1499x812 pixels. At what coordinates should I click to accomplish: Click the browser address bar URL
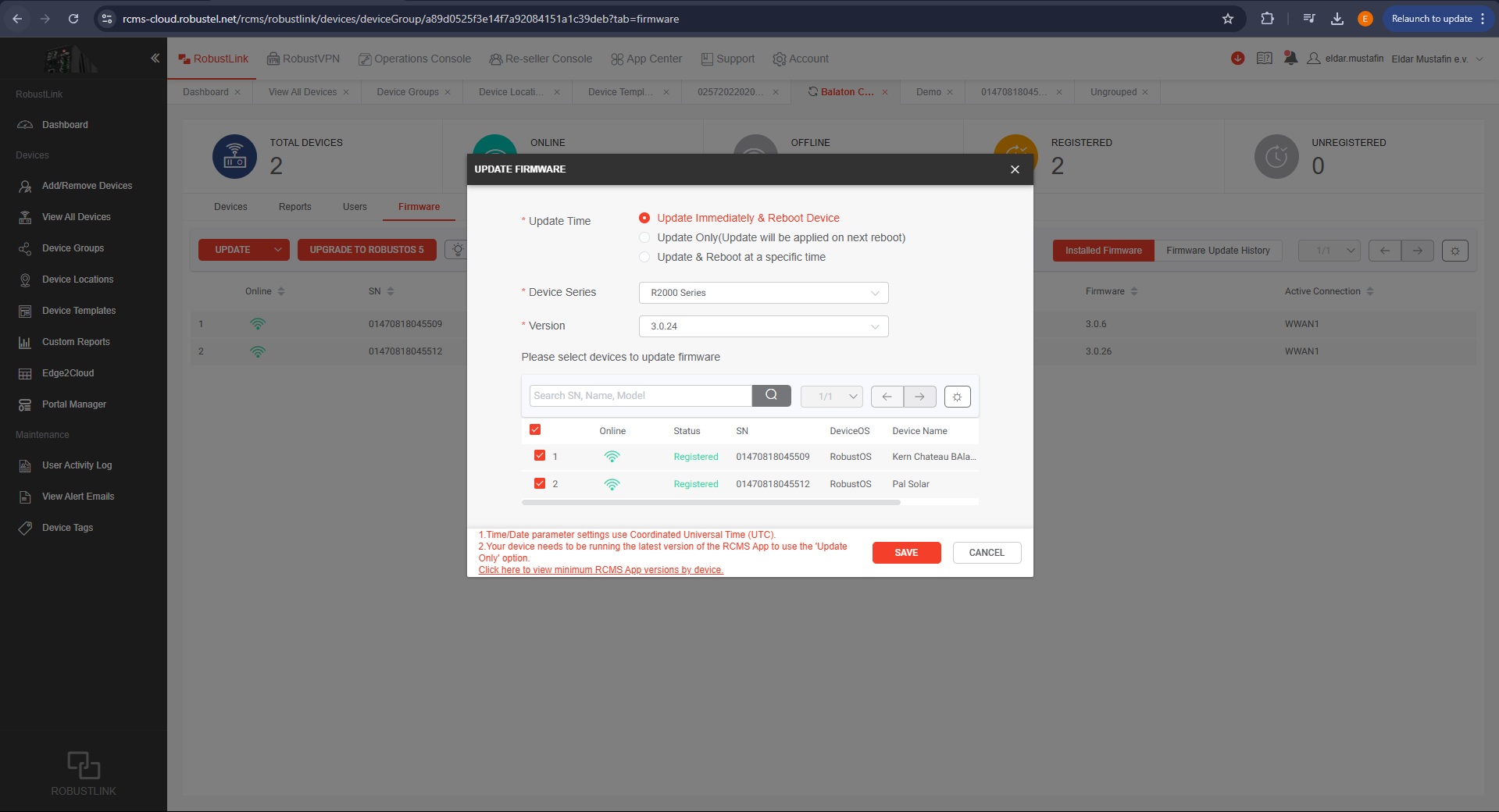[x=401, y=19]
